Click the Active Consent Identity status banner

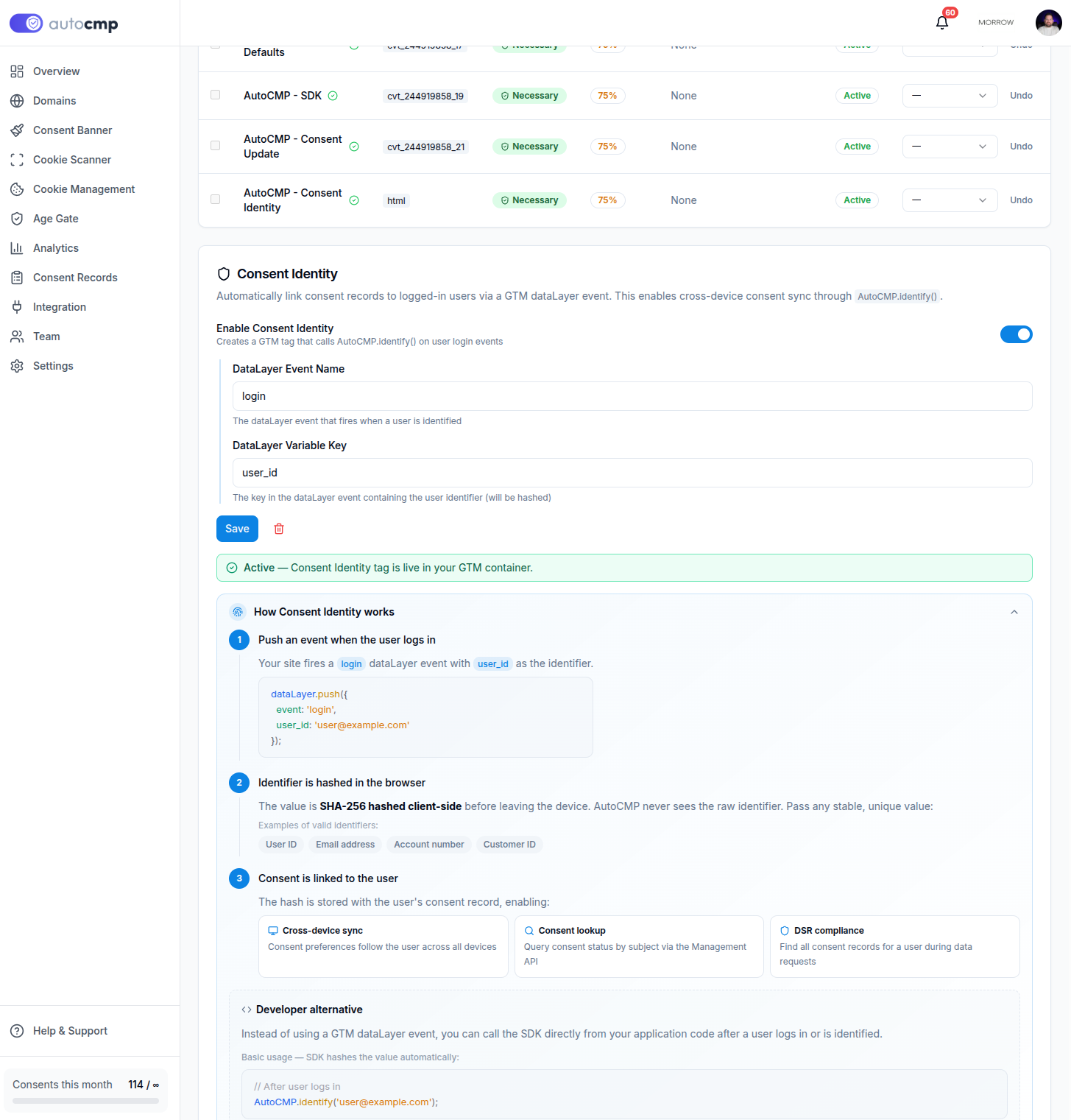[624, 568]
